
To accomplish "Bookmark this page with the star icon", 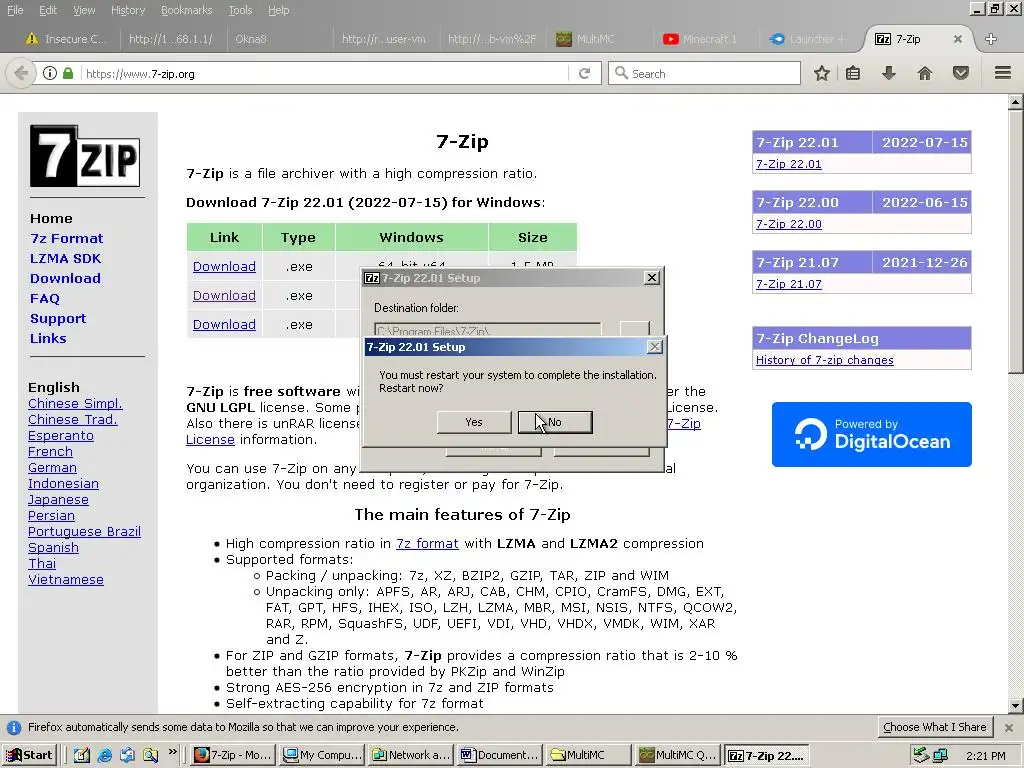I will [822, 73].
